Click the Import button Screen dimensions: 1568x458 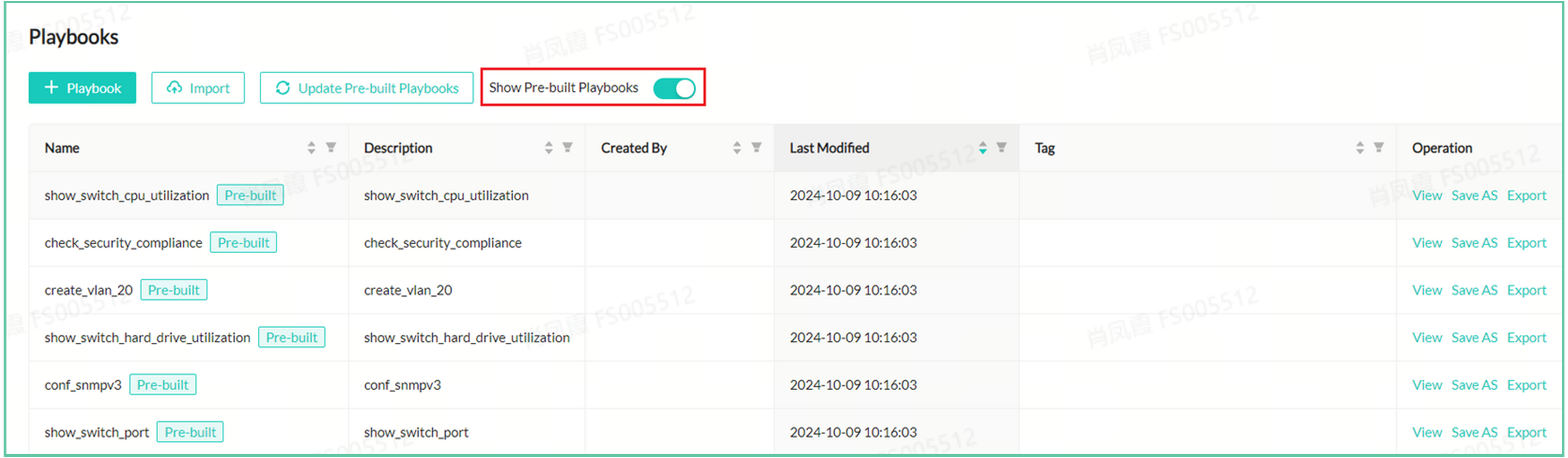[198, 88]
